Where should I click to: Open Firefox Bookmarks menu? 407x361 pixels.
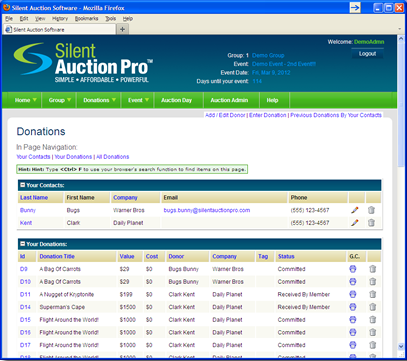(86, 19)
